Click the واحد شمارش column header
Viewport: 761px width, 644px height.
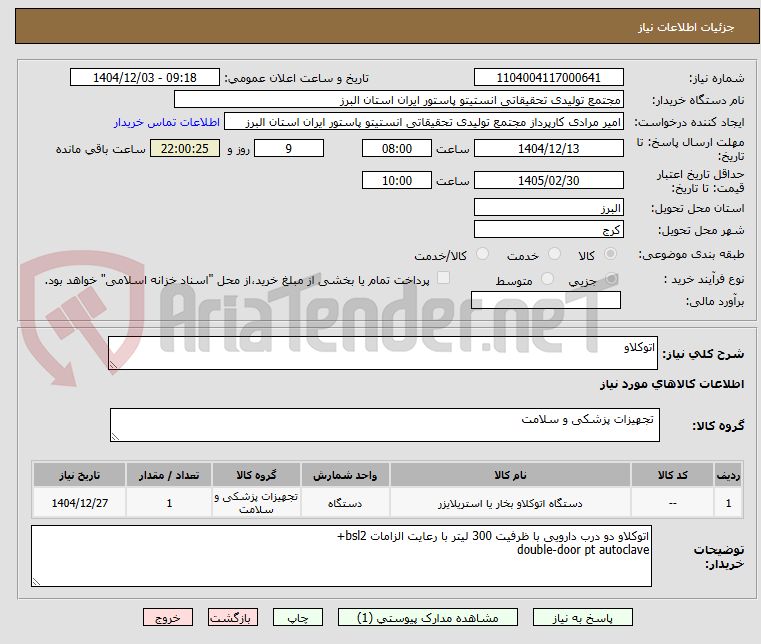(345, 475)
